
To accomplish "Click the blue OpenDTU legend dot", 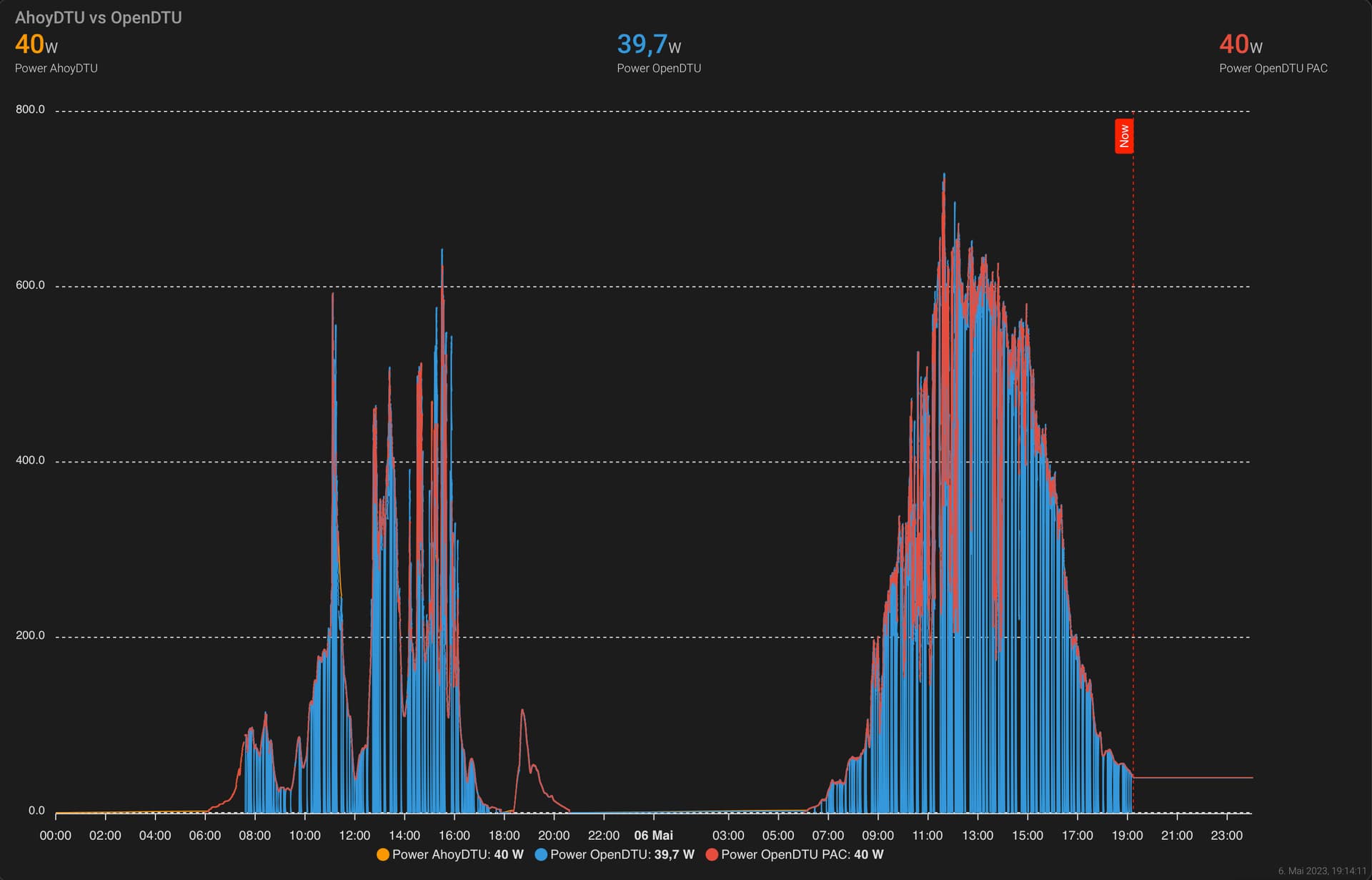I will coord(541,854).
